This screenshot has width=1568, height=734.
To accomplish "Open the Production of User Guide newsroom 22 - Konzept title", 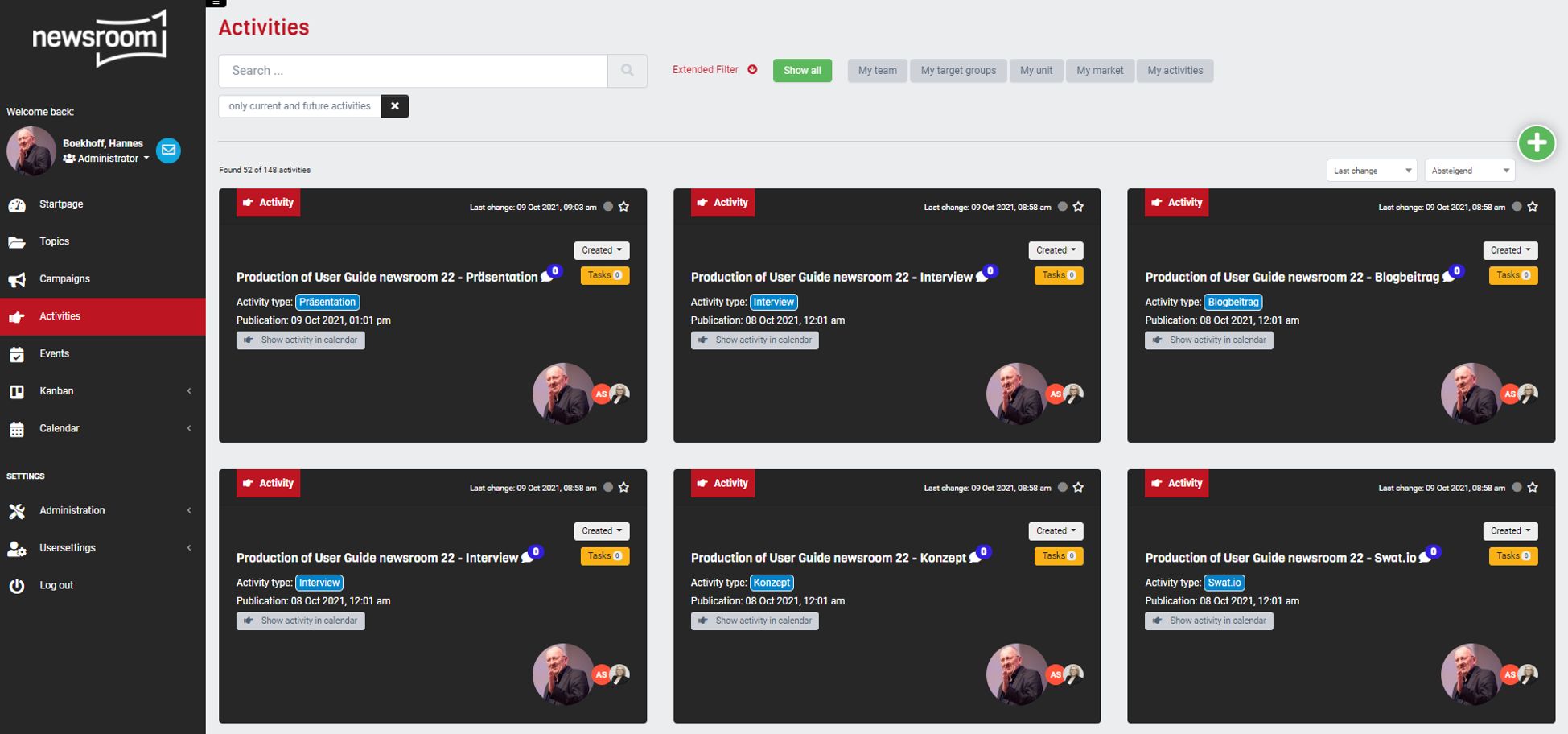I will [828, 558].
